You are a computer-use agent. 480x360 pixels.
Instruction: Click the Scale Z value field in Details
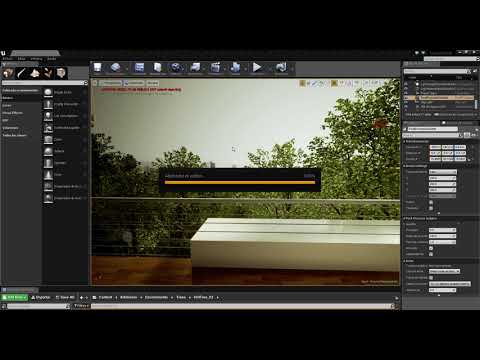pos(460,159)
